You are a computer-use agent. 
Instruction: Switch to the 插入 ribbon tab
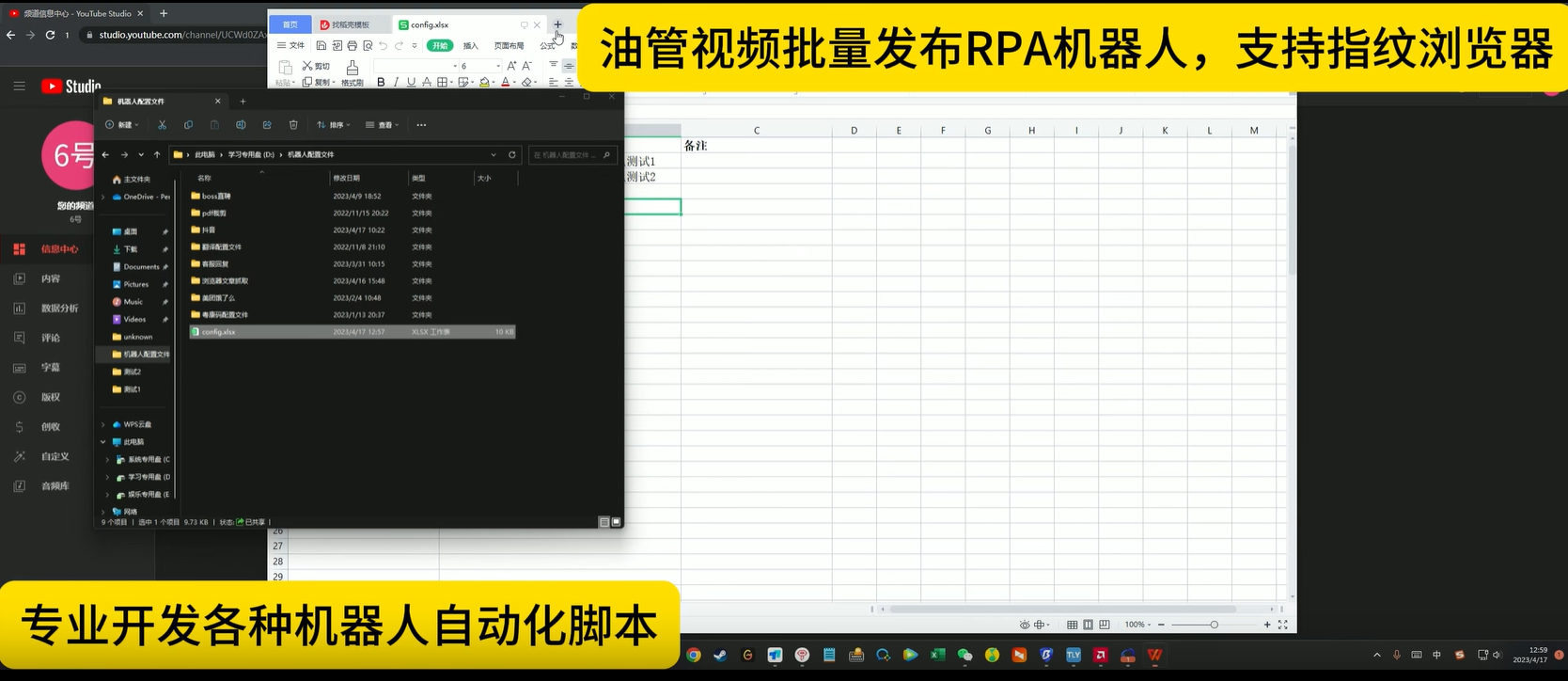click(470, 45)
